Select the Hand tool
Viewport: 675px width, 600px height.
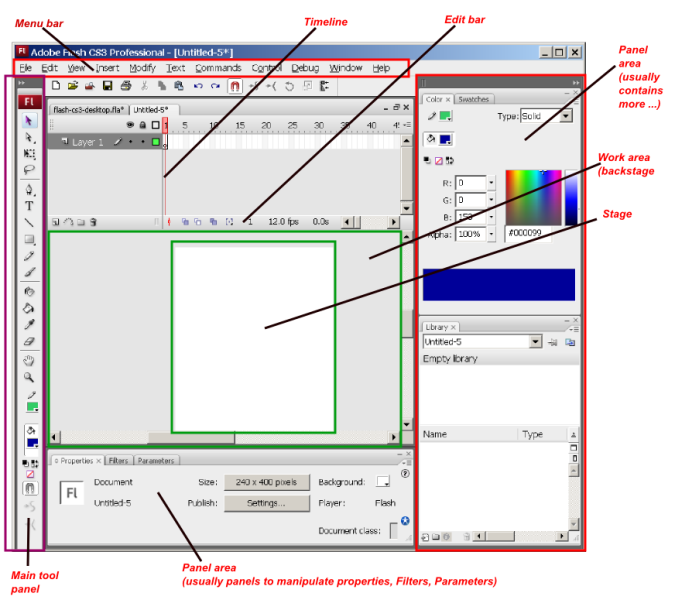29,361
